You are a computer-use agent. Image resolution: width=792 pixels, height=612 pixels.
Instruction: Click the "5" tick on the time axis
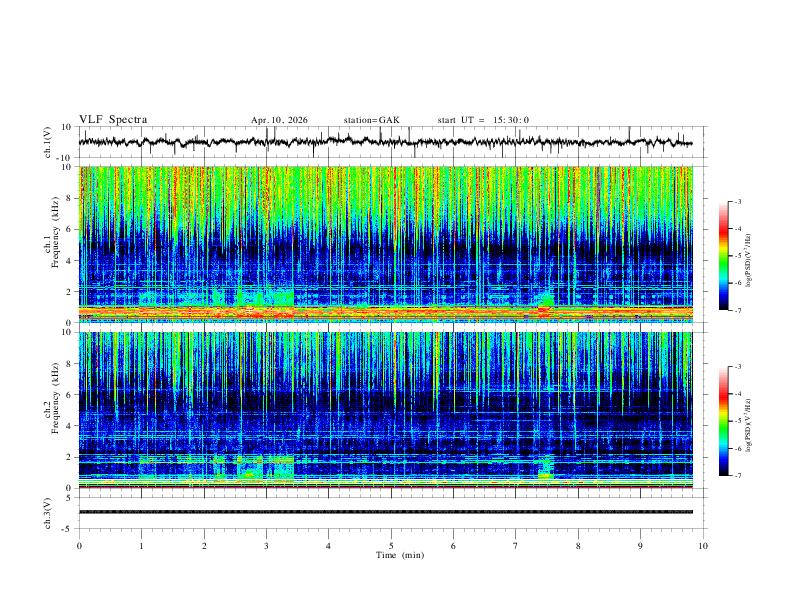pos(391,546)
